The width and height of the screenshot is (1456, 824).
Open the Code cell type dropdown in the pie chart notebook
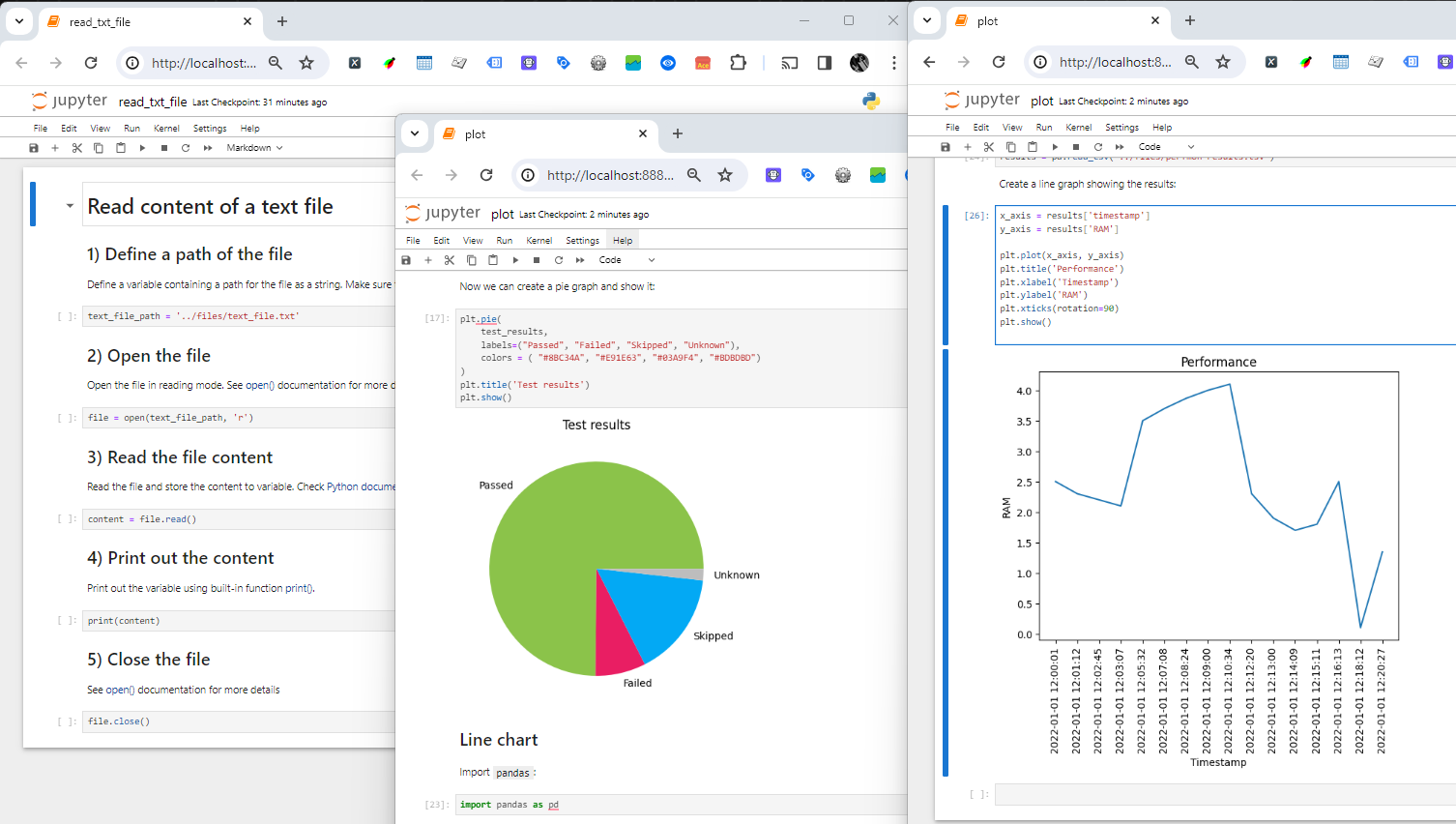coord(626,260)
